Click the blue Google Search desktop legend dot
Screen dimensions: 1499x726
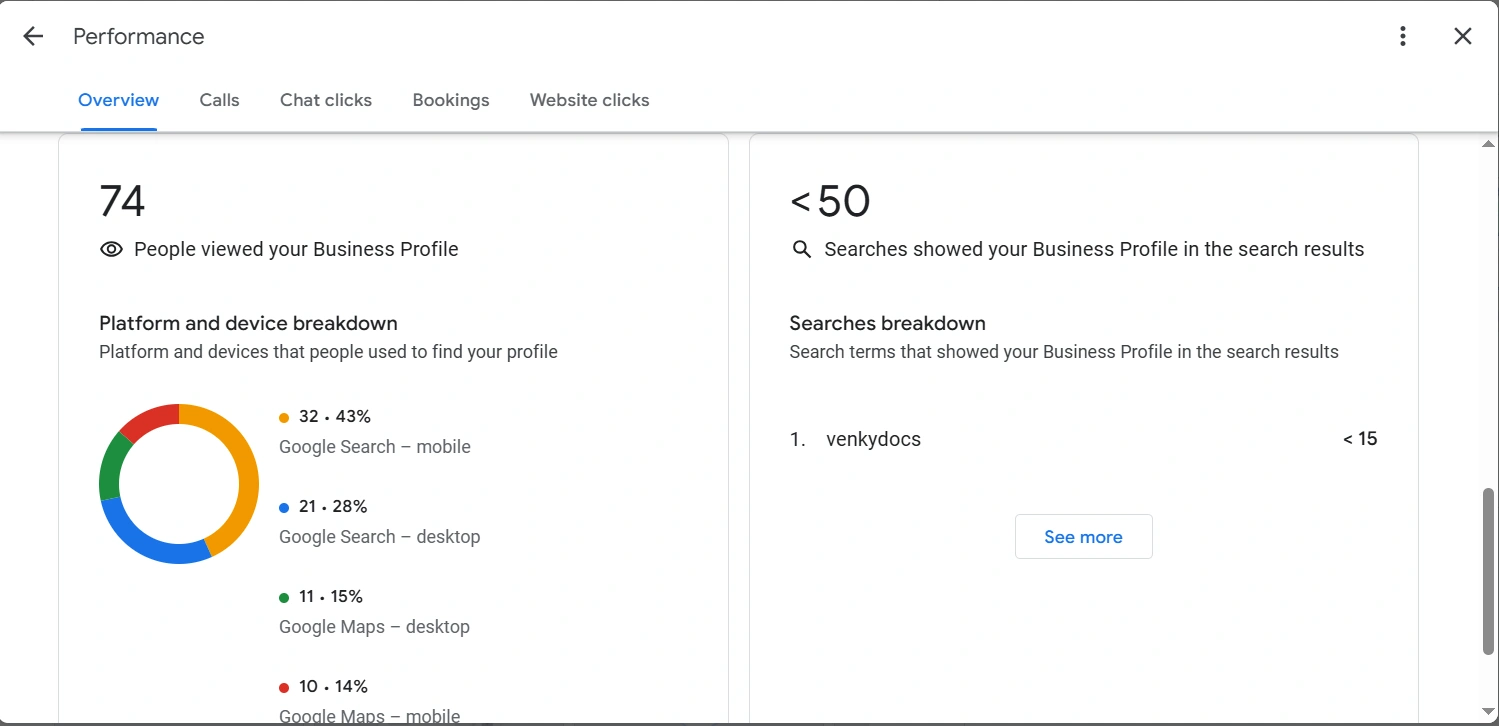(284, 508)
